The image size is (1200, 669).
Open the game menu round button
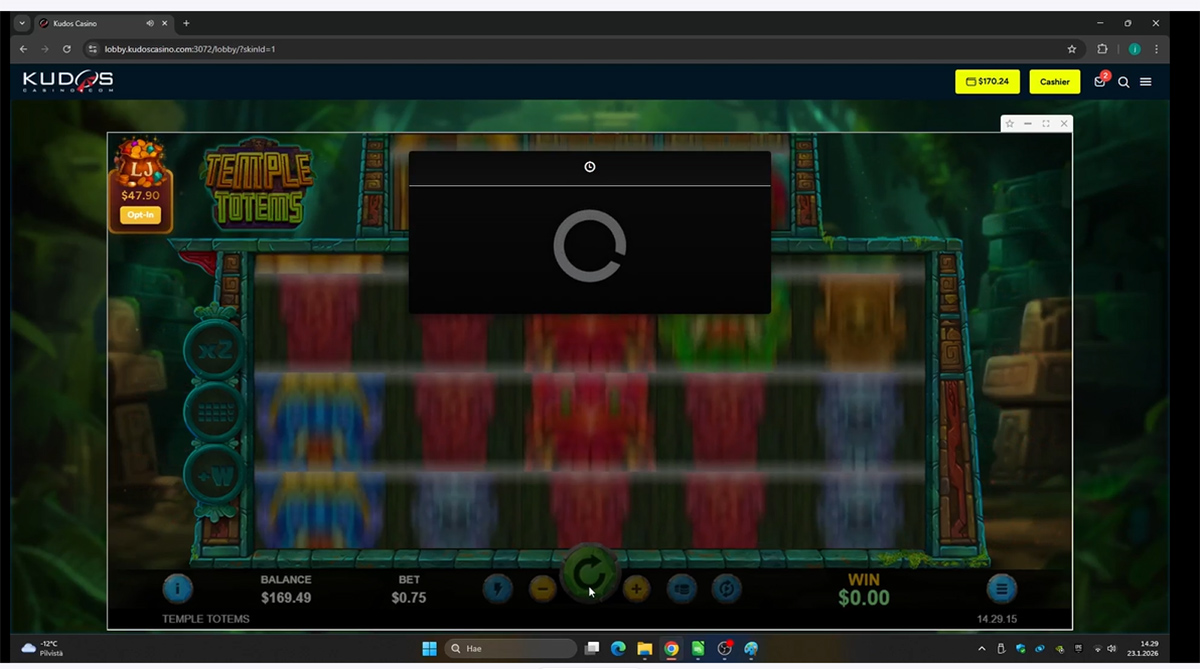point(1001,589)
